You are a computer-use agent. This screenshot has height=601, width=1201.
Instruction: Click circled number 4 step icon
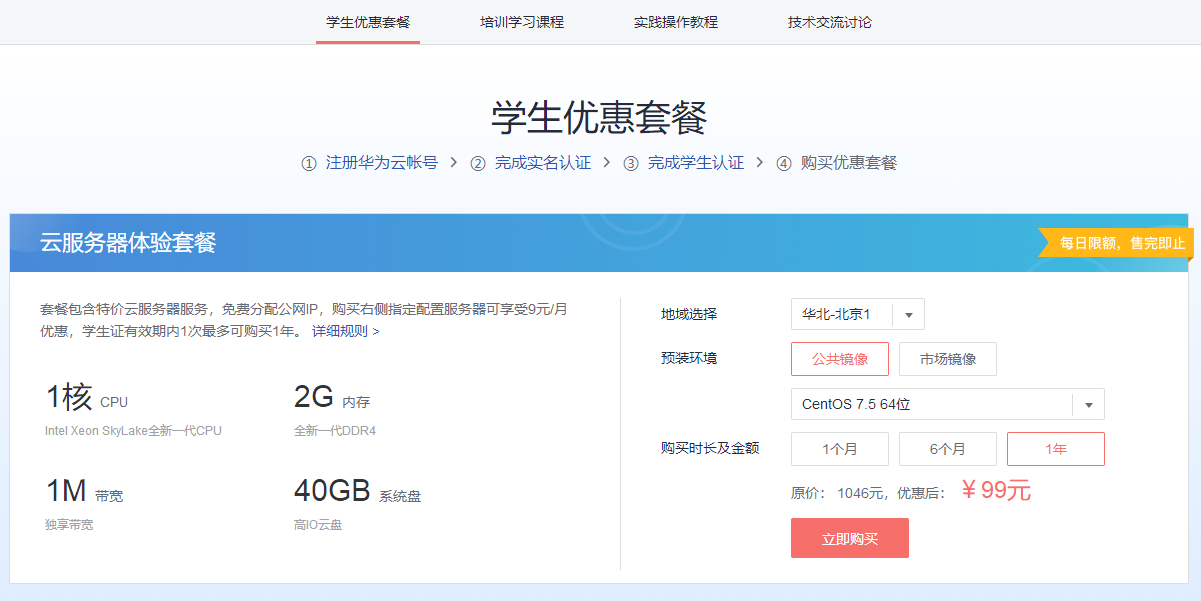click(x=784, y=163)
